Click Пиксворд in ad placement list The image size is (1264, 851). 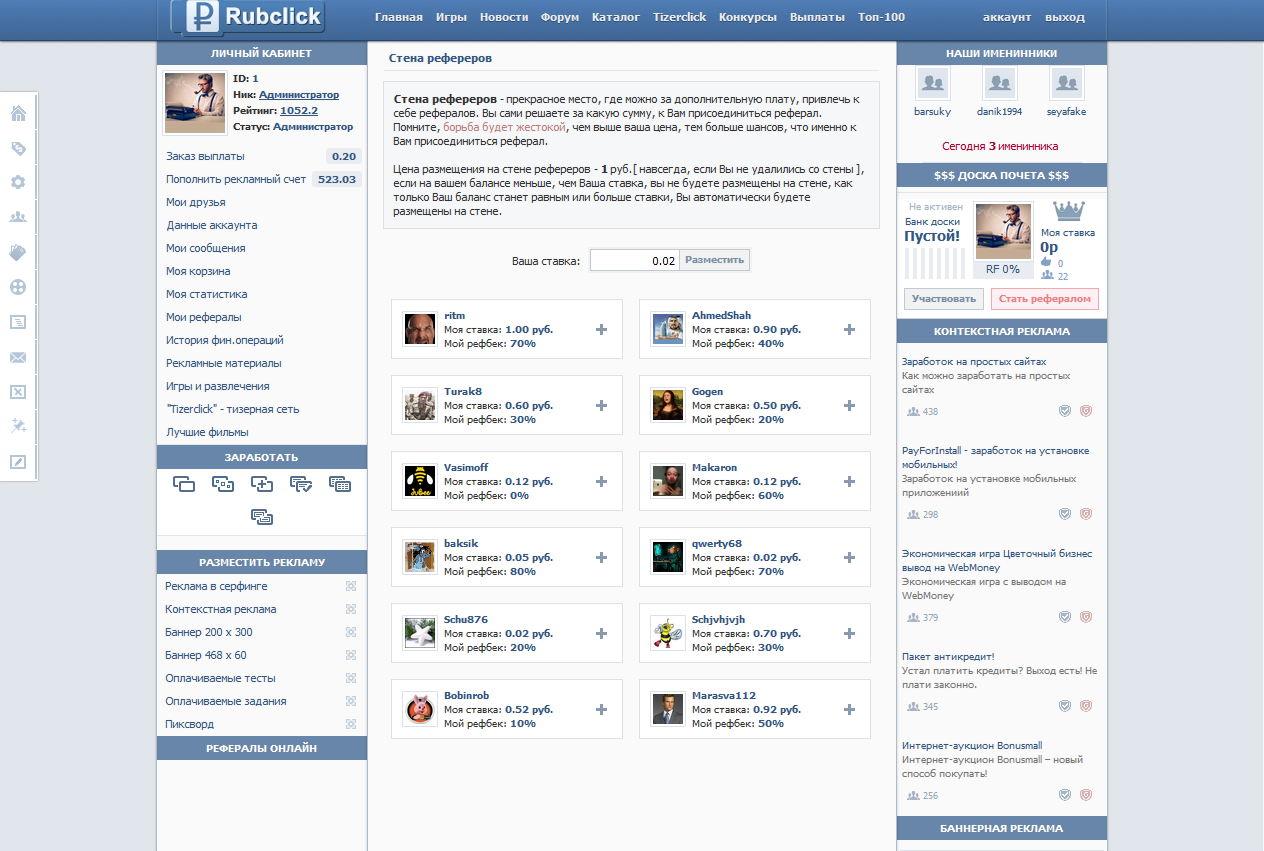point(189,724)
